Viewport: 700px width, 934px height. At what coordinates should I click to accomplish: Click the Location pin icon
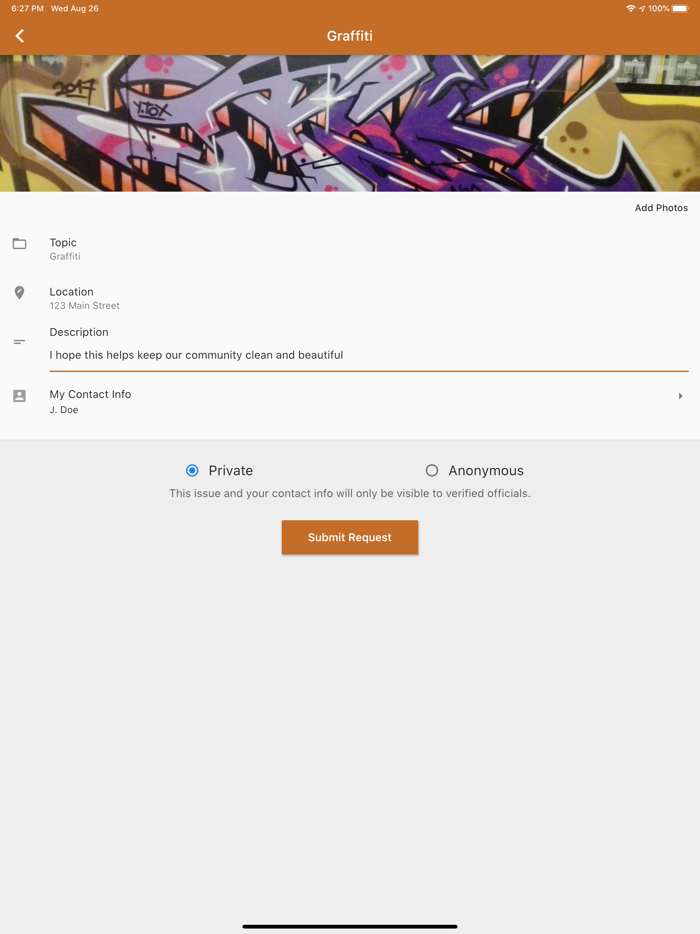20,292
